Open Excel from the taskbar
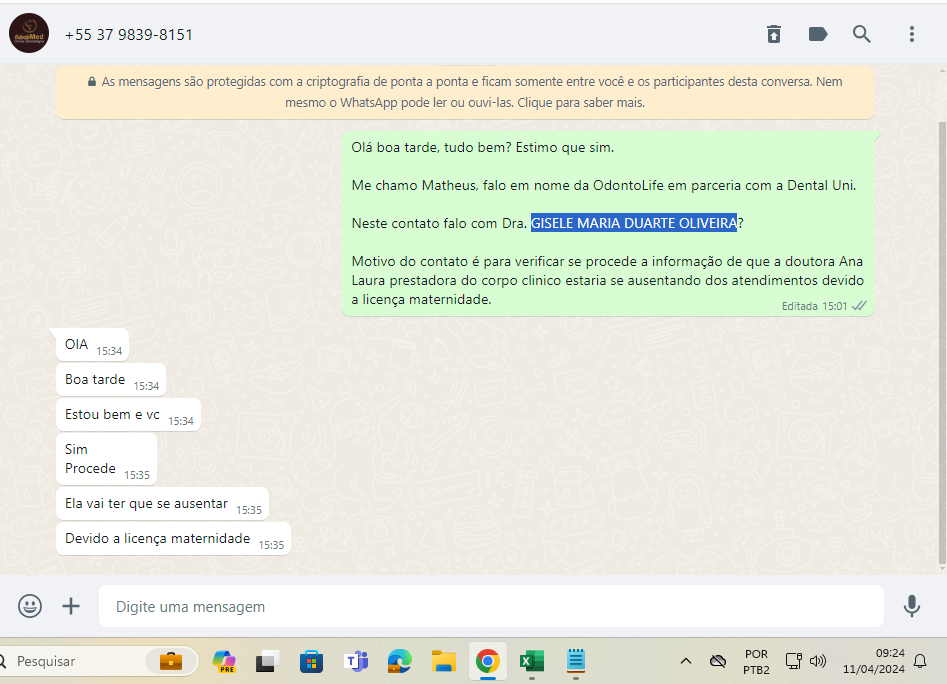 point(531,661)
